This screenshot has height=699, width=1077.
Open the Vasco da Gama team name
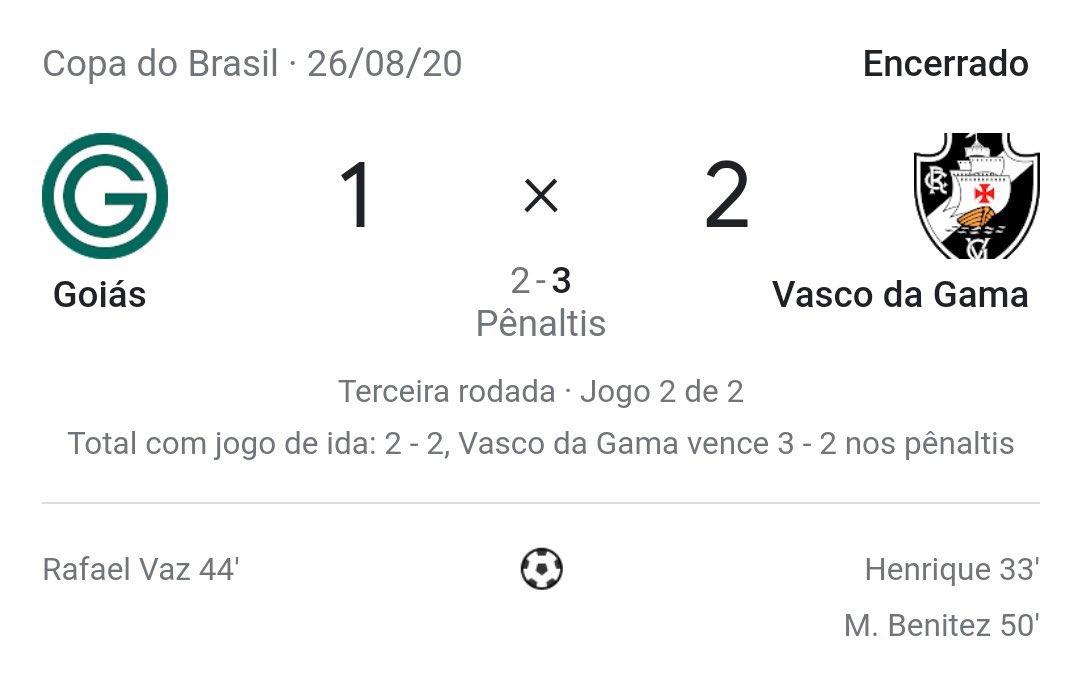(x=900, y=295)
